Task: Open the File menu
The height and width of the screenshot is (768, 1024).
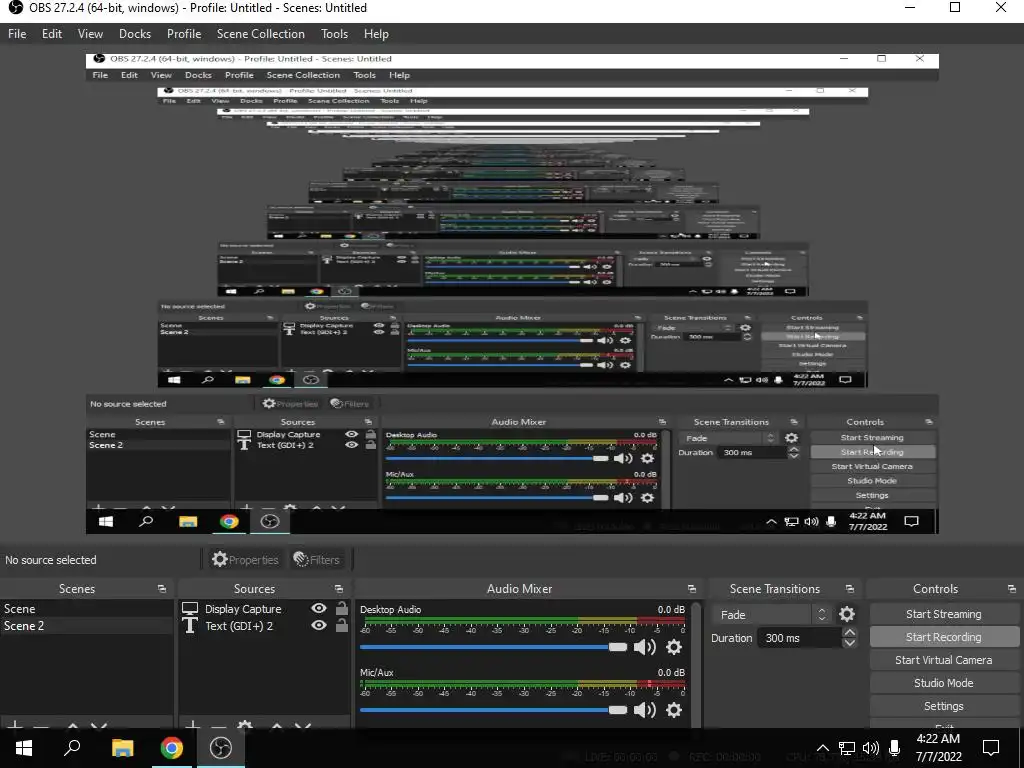Action: 17,34
